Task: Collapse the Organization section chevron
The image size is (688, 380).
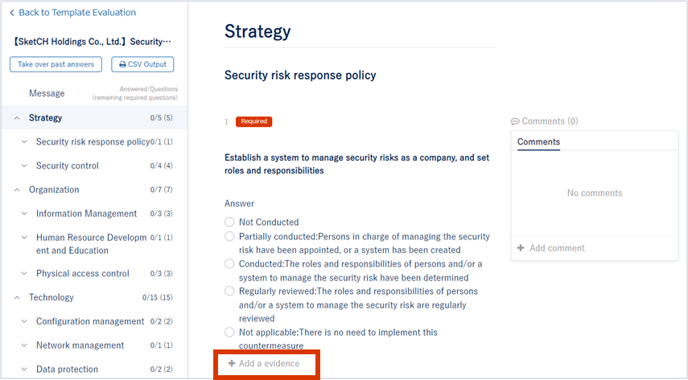Action: point(17,190)
